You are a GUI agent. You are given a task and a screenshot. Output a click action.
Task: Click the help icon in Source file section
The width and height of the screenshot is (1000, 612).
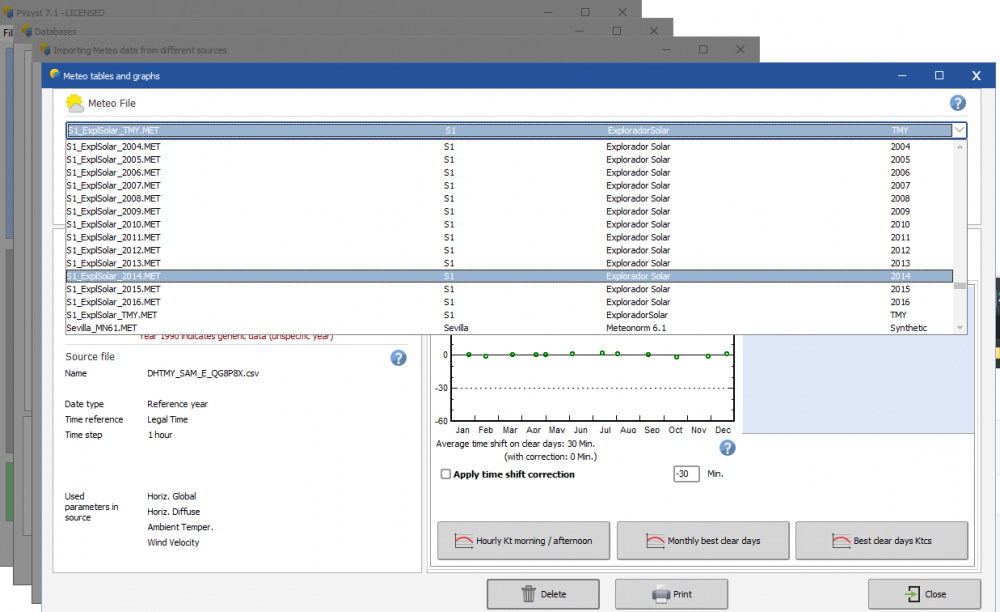coord(398,358)
